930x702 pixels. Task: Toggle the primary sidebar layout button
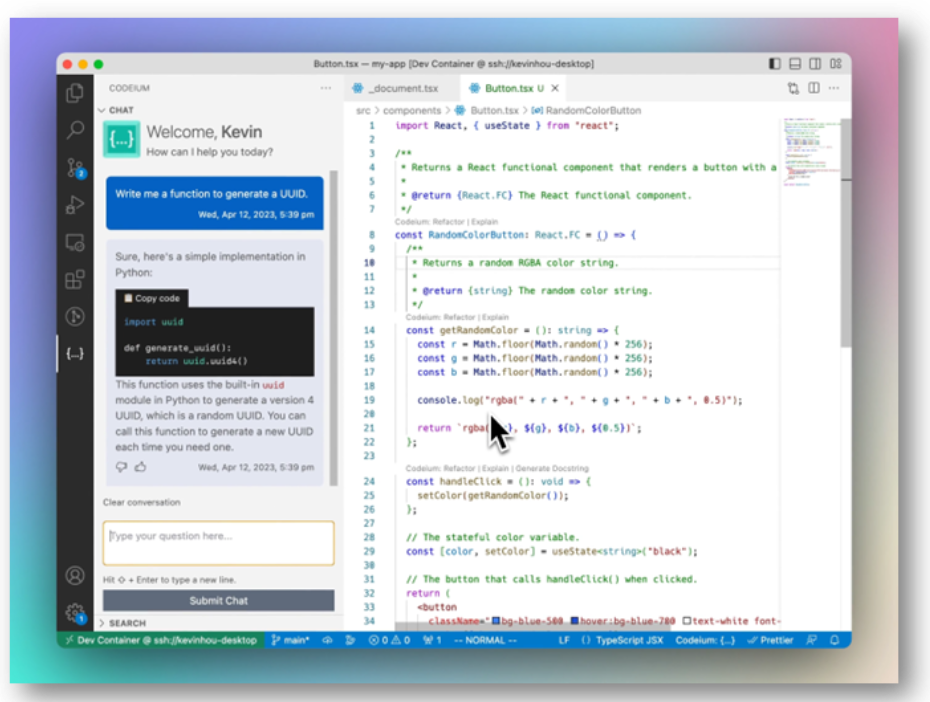point(775,64)
